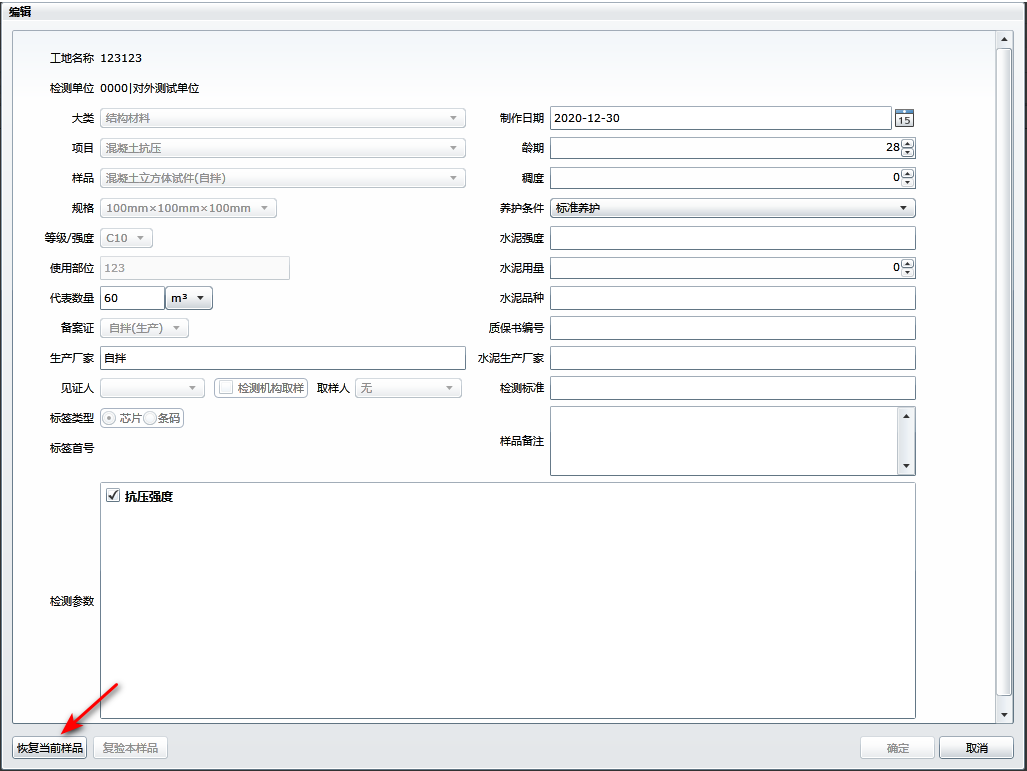Click the main window scrollbar down arrow
This screenshot has height=771, width=1027.
click(1005, 715)
